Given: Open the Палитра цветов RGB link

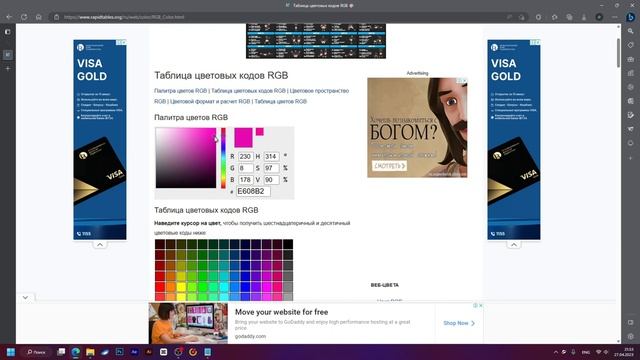Looking at the screenshot, I should 180,91.
